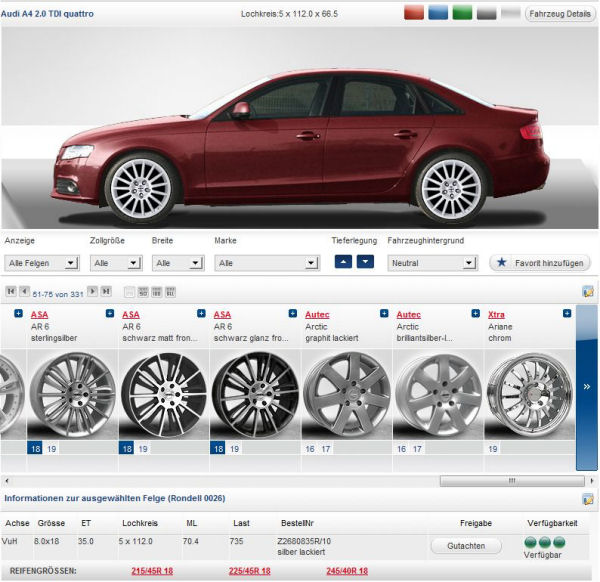Click plus icon on ASA AR 6 schwarz glanz

(x=293, y=314)
